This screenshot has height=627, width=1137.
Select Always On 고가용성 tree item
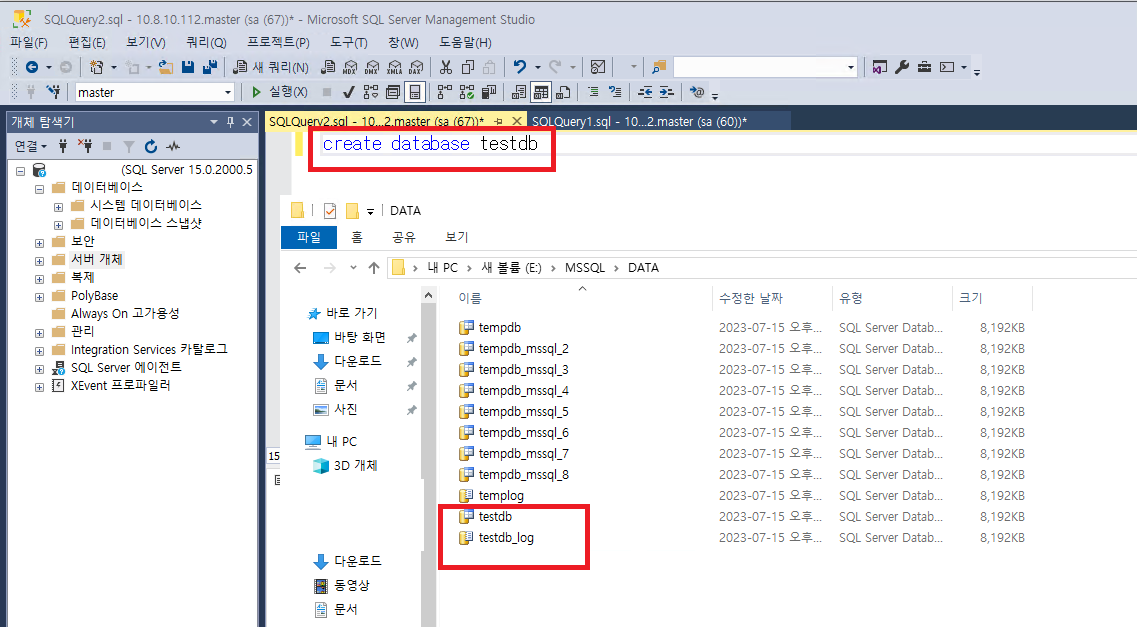125,313
